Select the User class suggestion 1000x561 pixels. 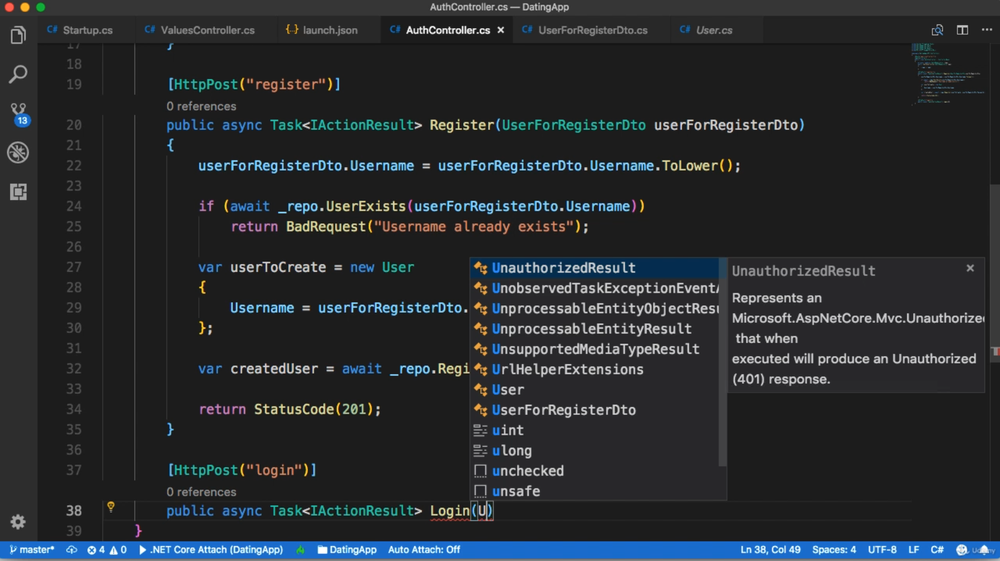tap(594, 390)
